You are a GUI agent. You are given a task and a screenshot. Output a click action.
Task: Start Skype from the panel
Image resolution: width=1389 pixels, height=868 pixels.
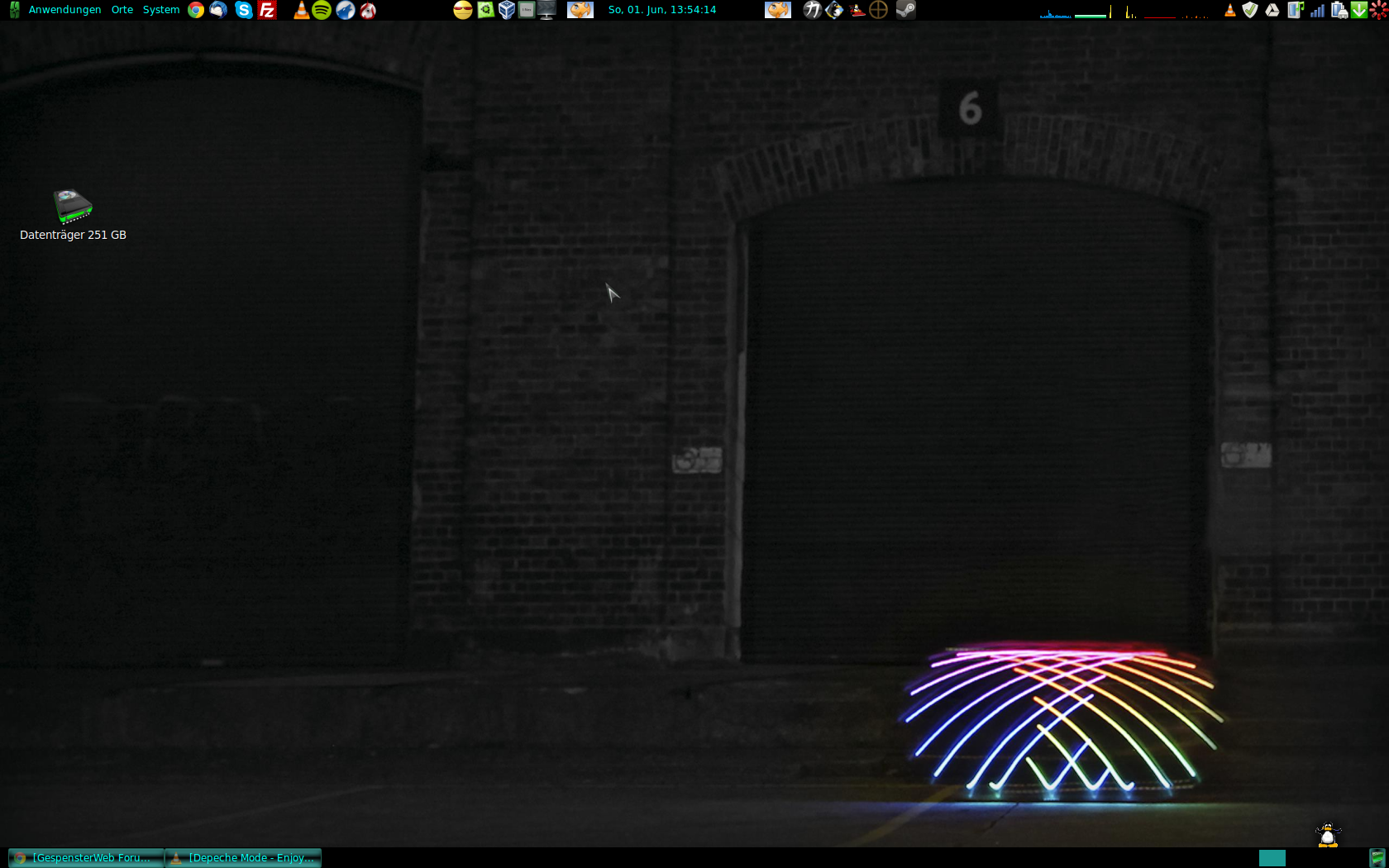point(243,10)
